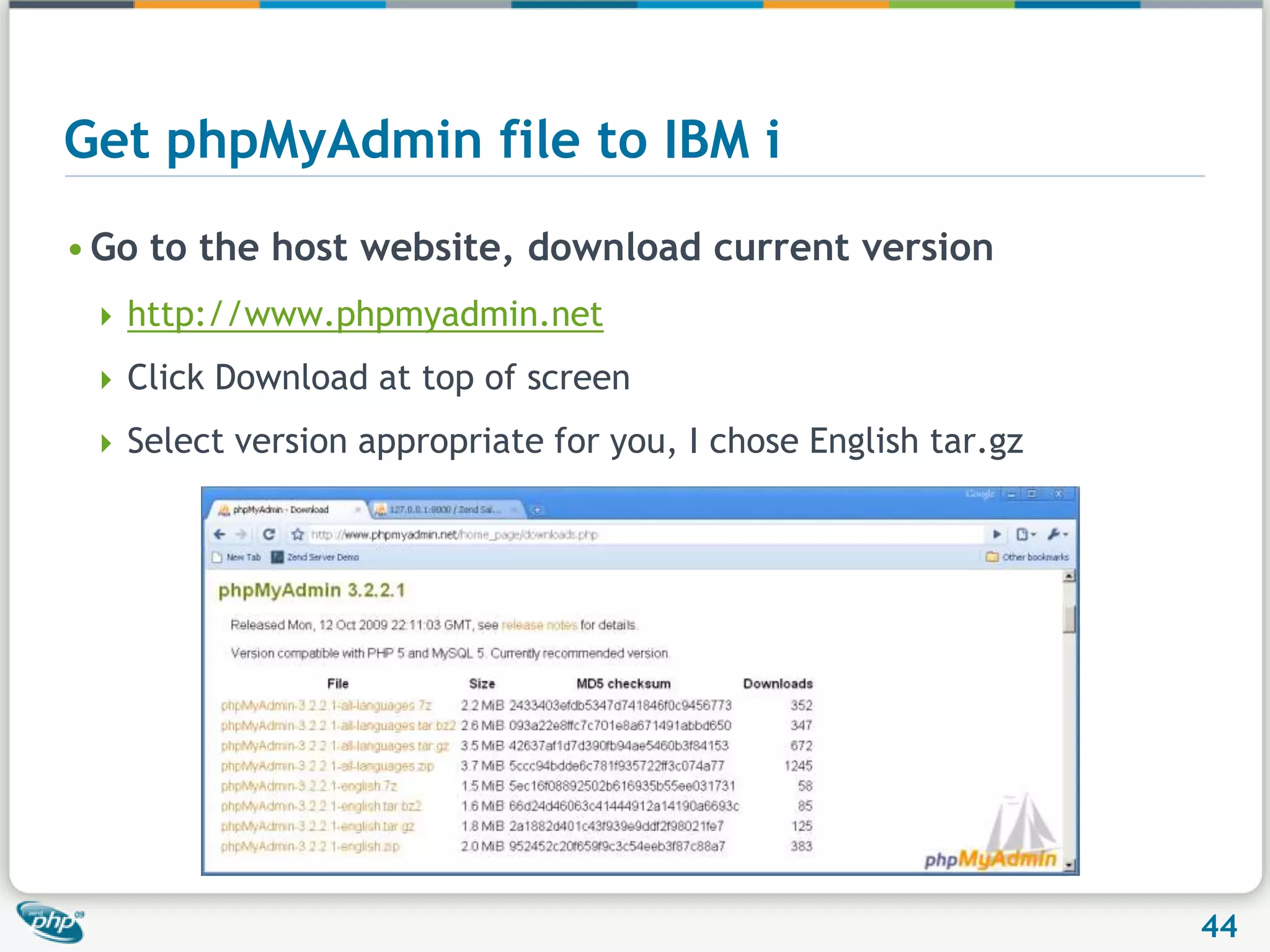Maximize the browser window

1032,494
